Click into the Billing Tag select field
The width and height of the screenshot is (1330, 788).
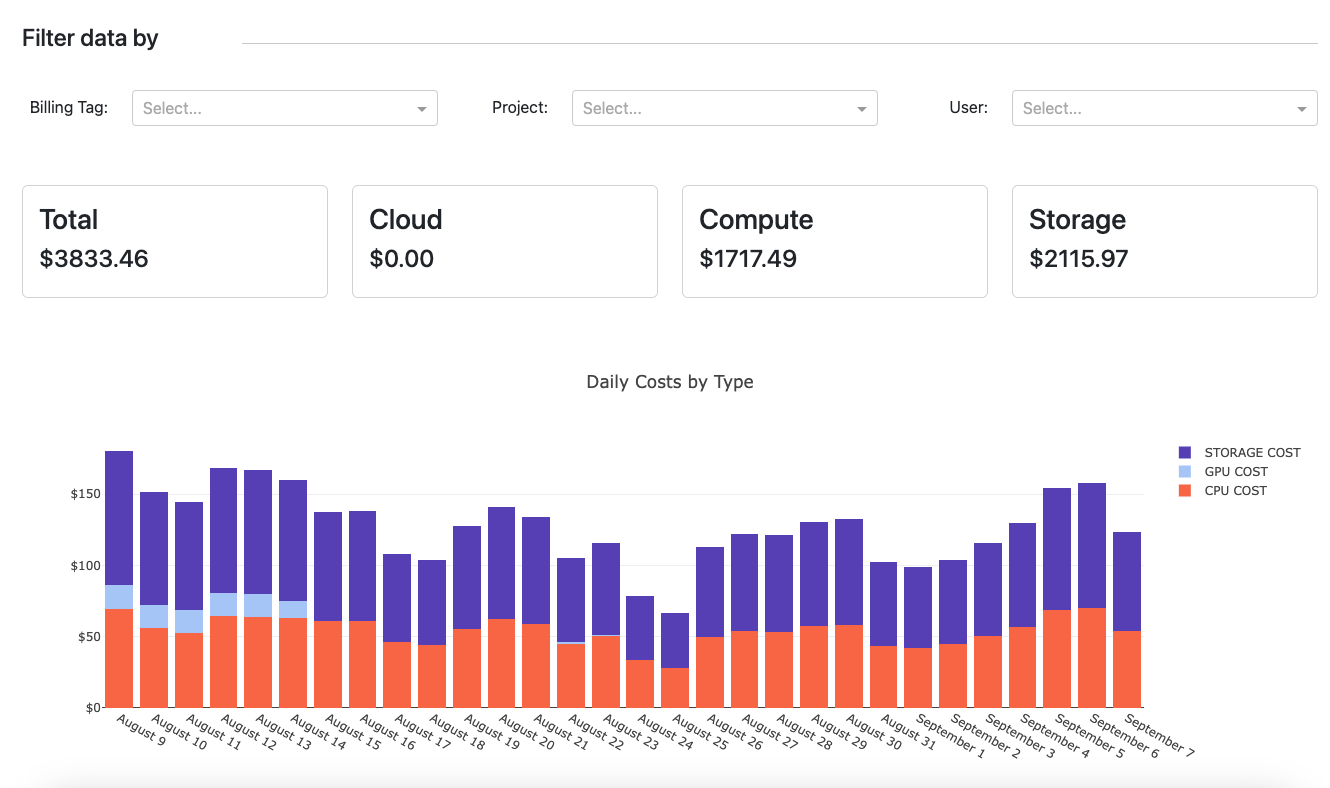coord(285,108)
